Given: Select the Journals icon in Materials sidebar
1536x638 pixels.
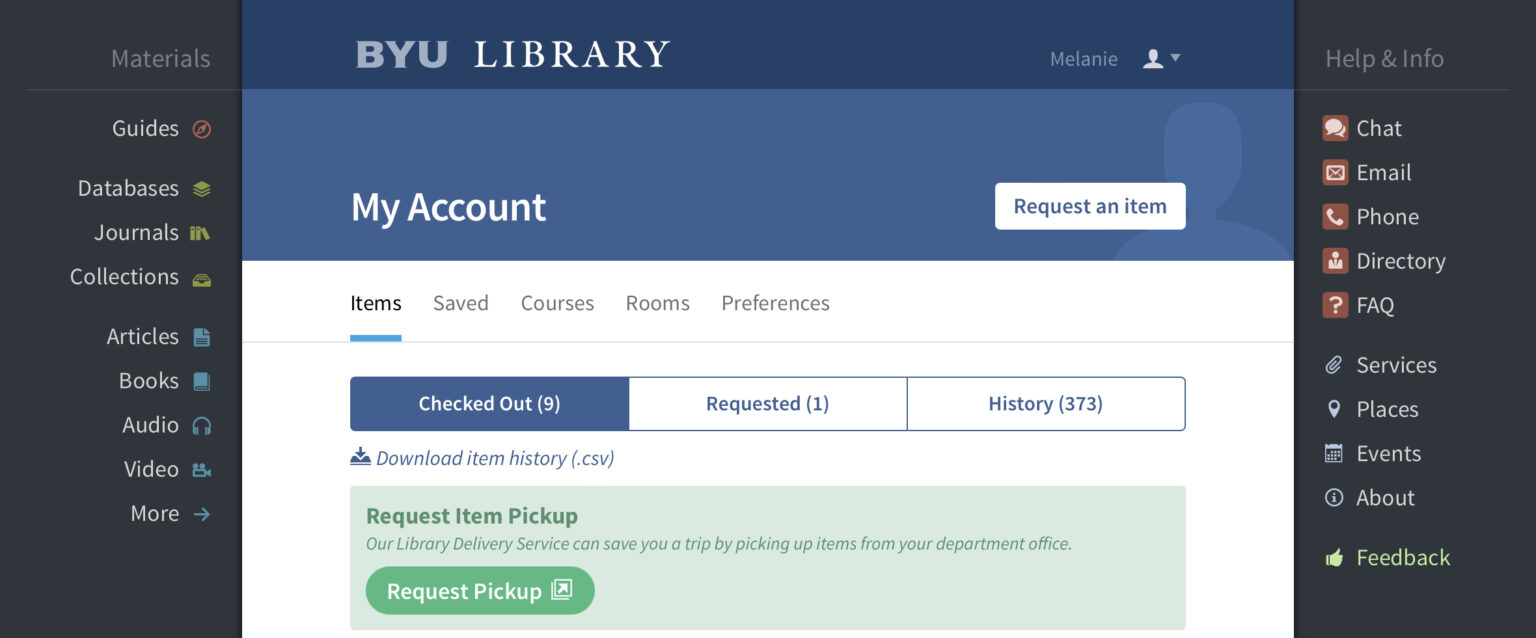Looking at the screenshot, I should pyautogui.click(x=200, y=232).
